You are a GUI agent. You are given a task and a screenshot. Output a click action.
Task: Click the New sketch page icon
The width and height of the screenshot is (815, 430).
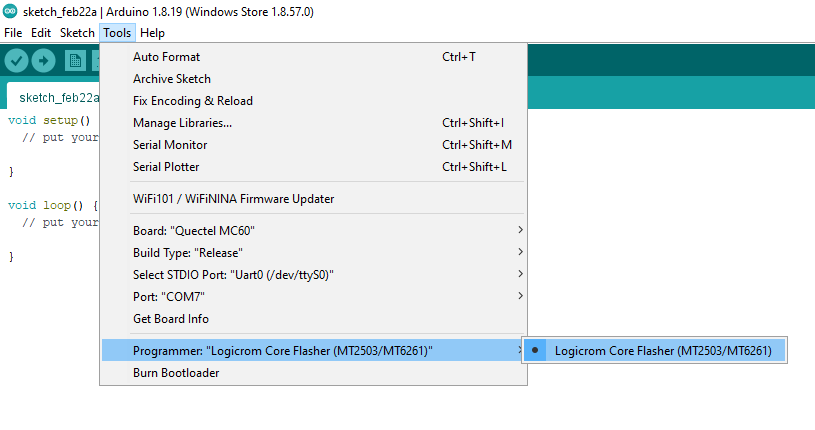[75, 61]
